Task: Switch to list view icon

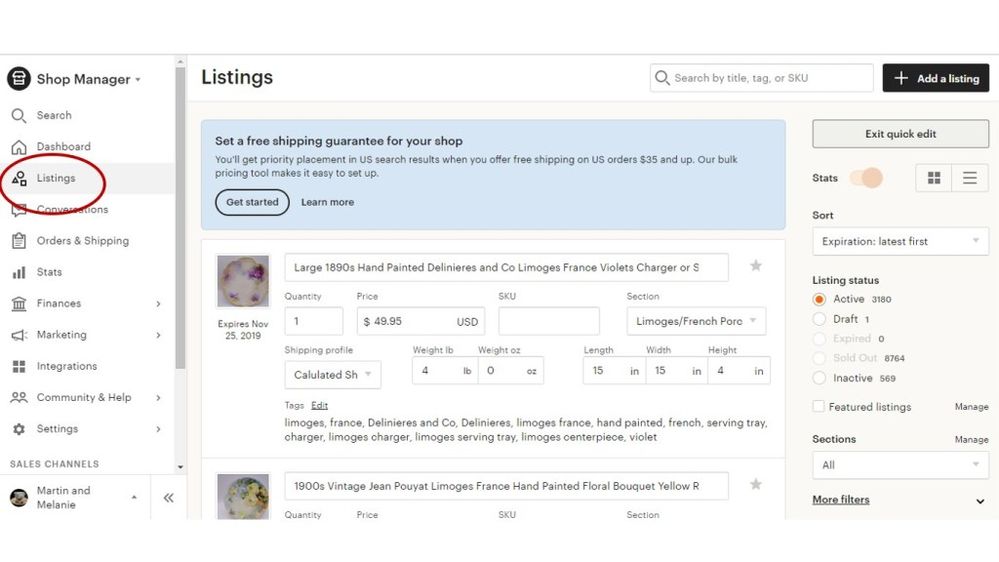Action: pyautogui.click(x=970, y=178)
